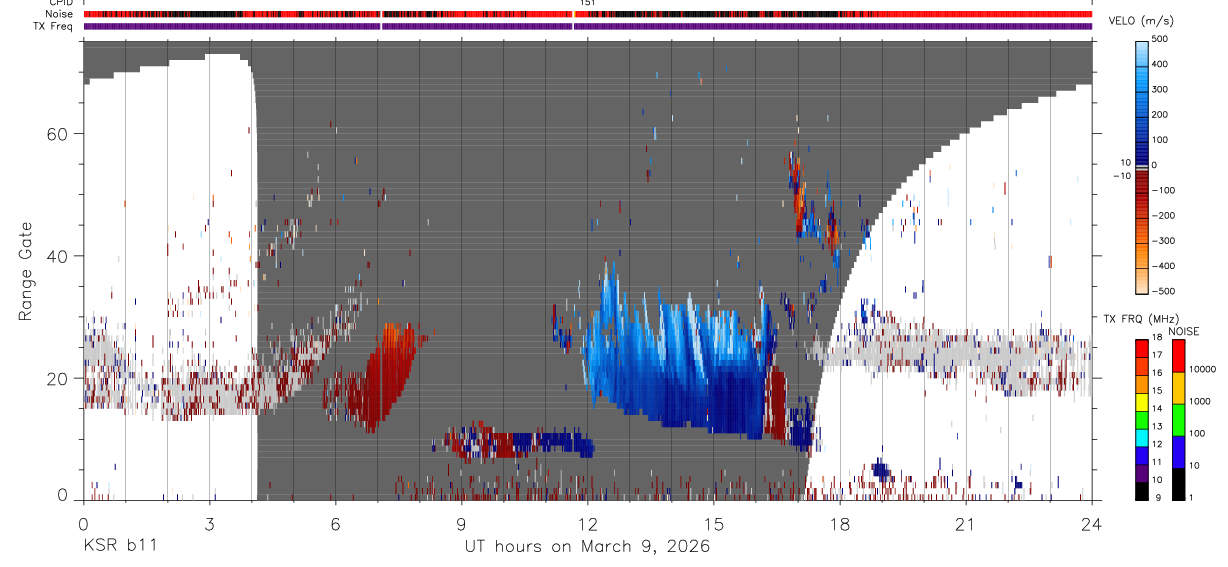Click the 'KSR b11' radar label
Viewport: 1228px width, 567px height.
(119, 546)
